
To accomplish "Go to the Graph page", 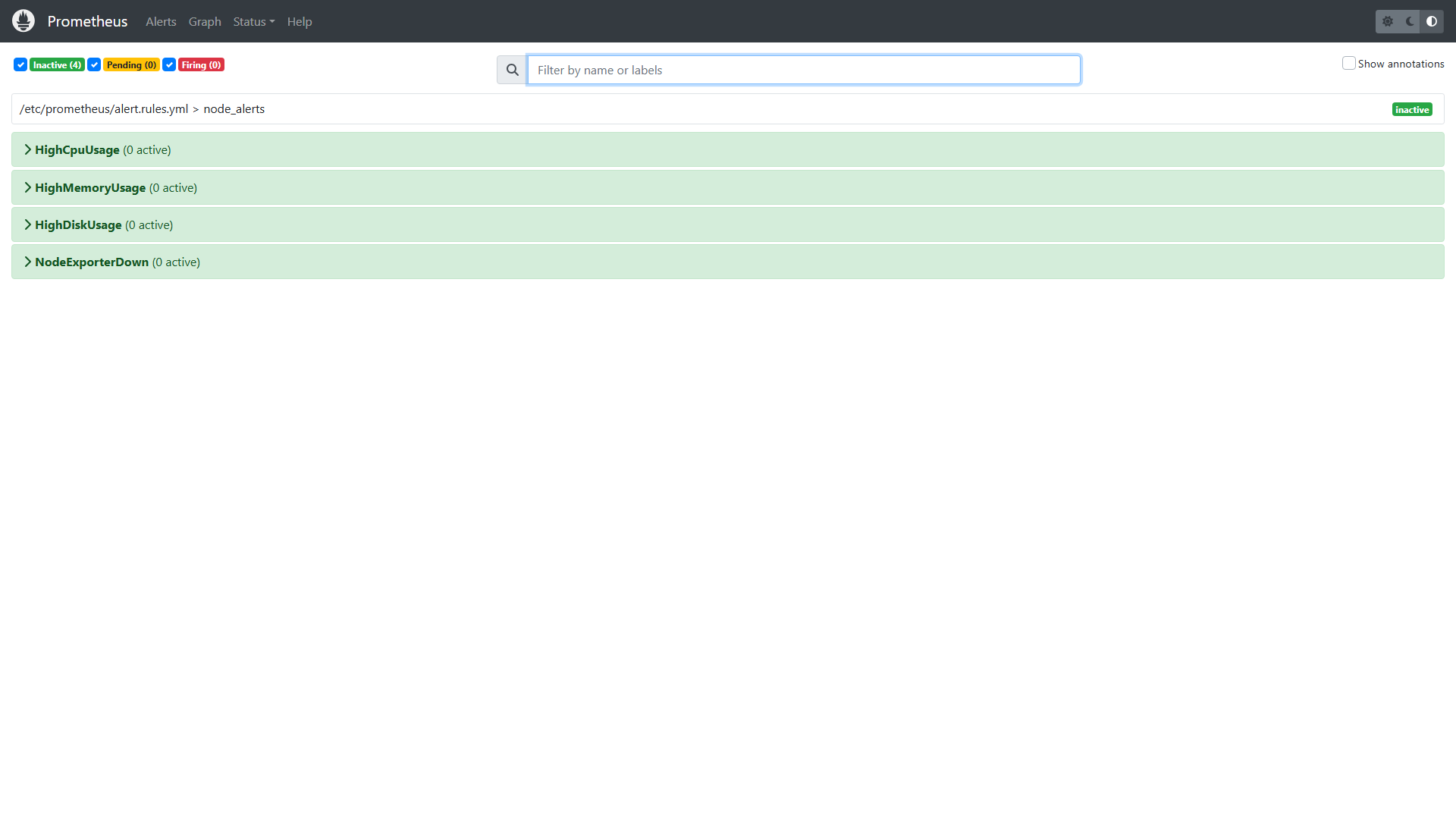I will click(x=205, y=22).
